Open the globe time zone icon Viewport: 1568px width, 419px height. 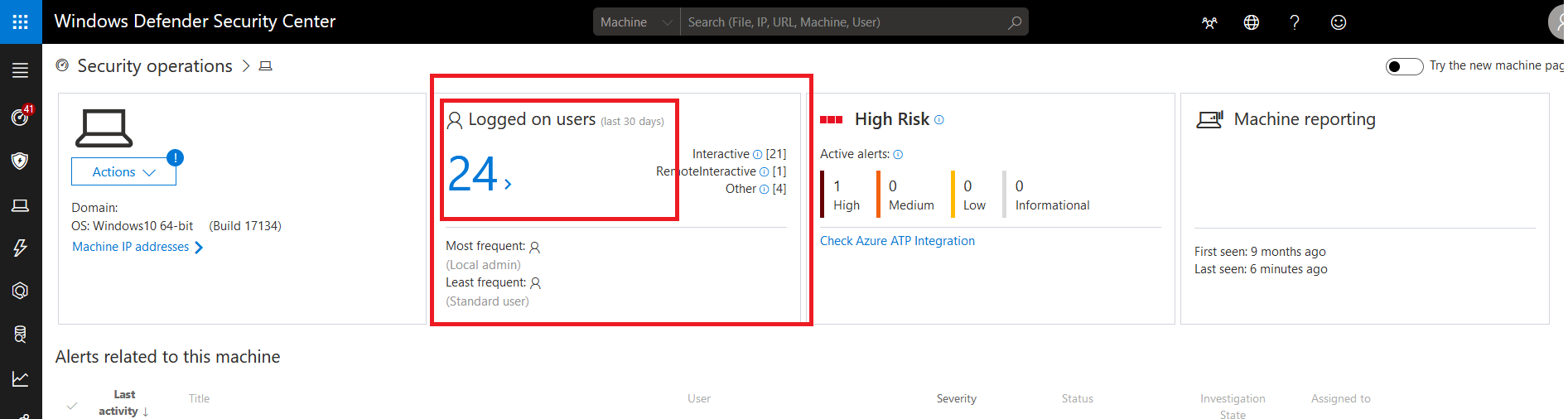[x=1252, y=22]
